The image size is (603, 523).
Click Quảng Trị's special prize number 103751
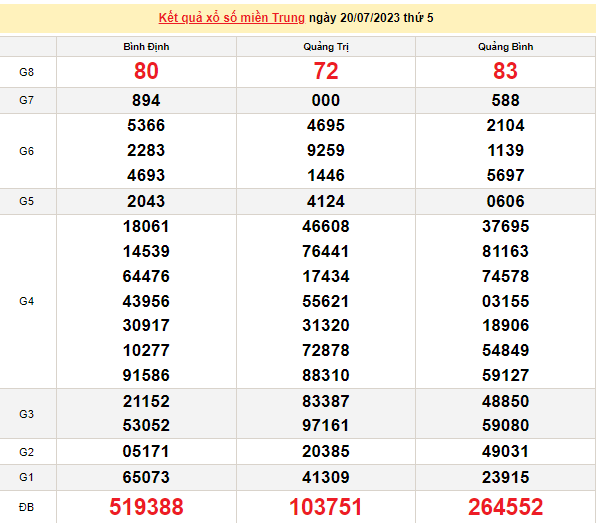326,506
